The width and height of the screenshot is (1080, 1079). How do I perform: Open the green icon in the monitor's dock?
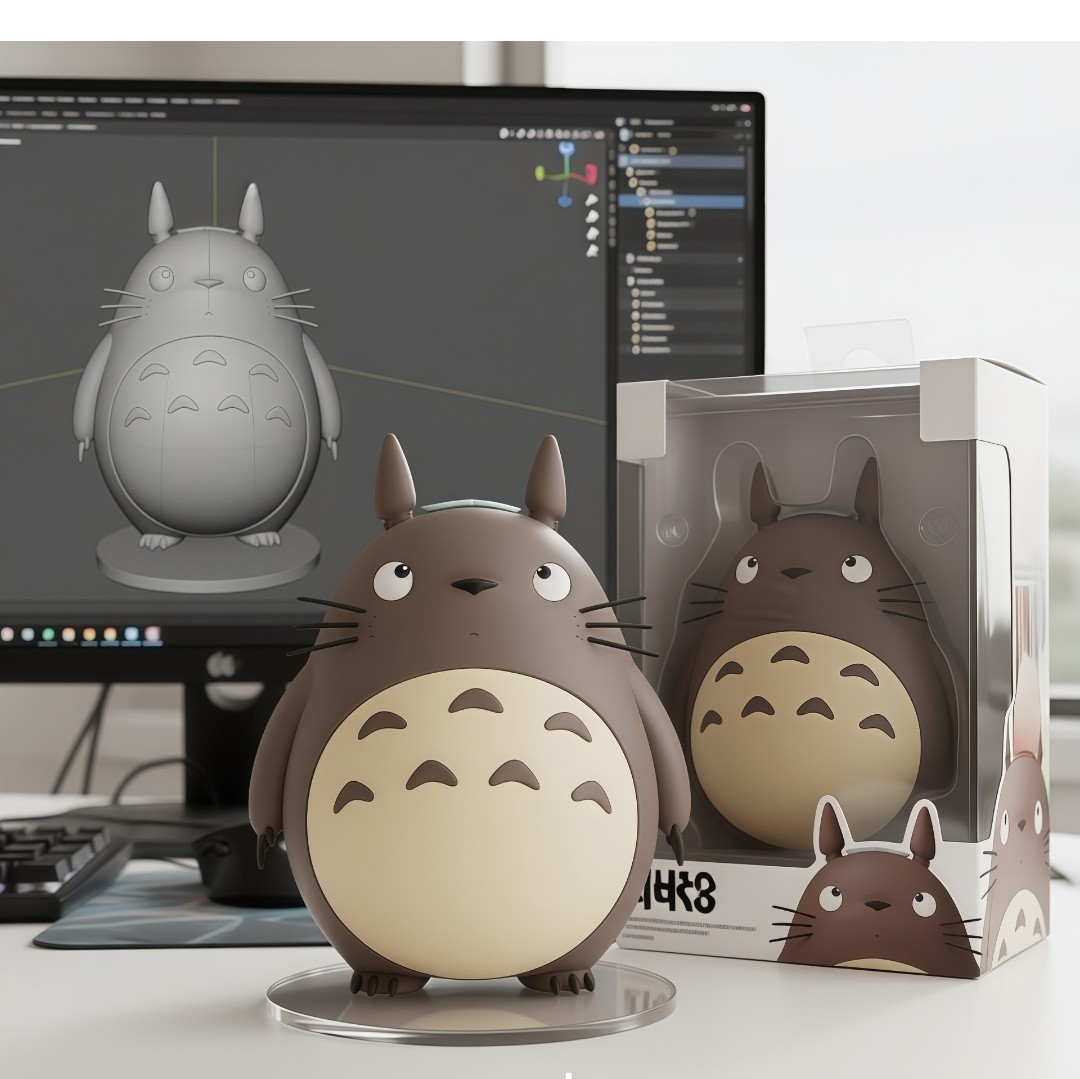pyautogui.click(x=48, y=634)
